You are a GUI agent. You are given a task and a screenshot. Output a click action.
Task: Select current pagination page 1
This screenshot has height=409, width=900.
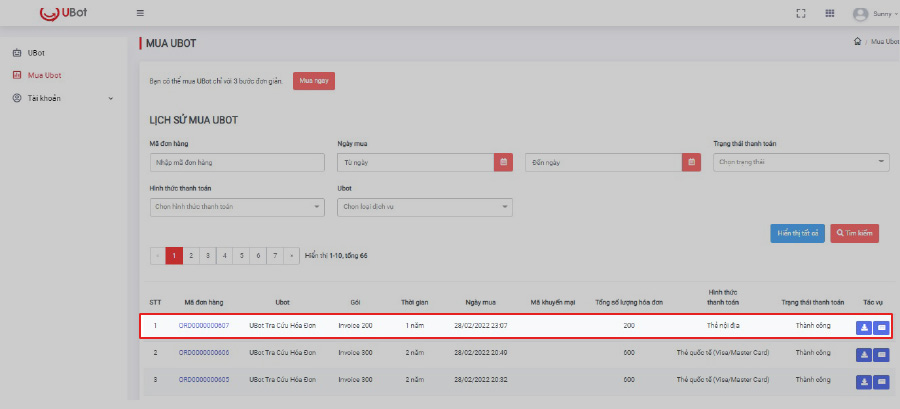pos(174,256)
